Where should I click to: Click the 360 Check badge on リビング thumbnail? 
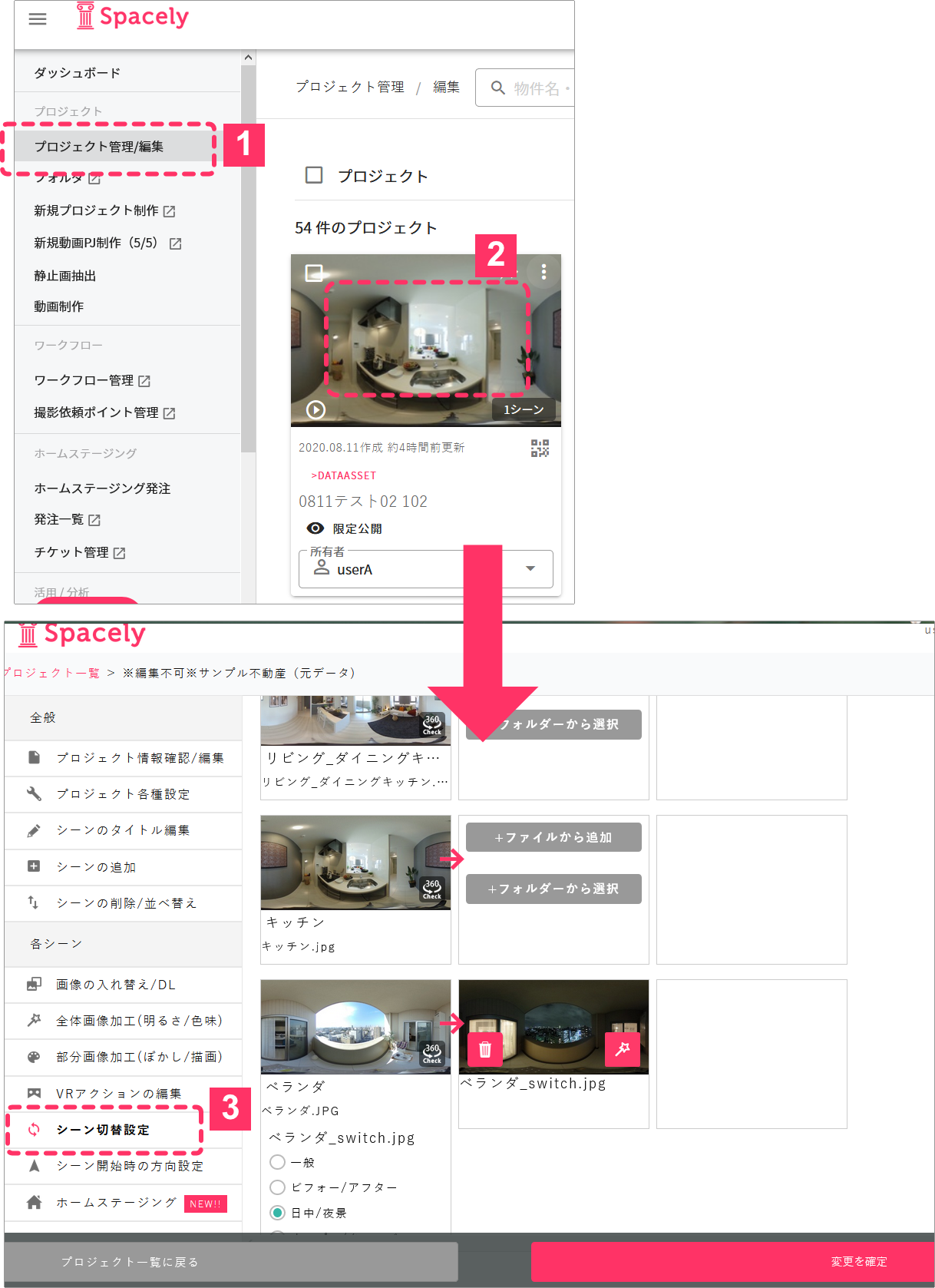tap(432, 725)
